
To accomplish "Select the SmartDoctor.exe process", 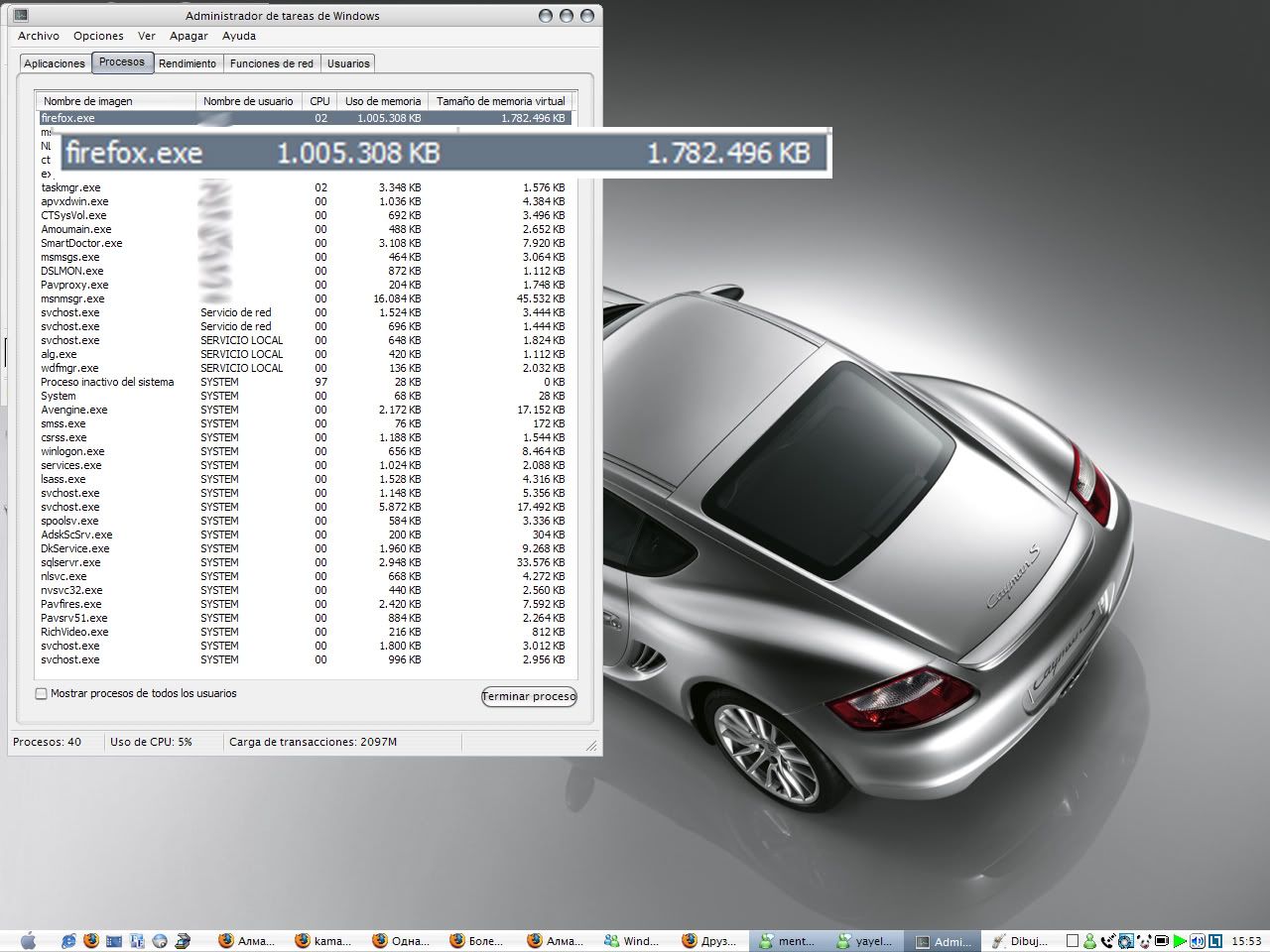I will [x=304, y=243].
